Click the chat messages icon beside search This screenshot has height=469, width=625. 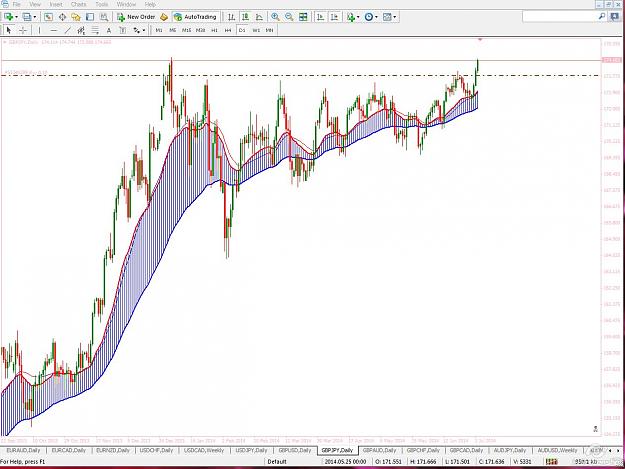coord(615,16)
